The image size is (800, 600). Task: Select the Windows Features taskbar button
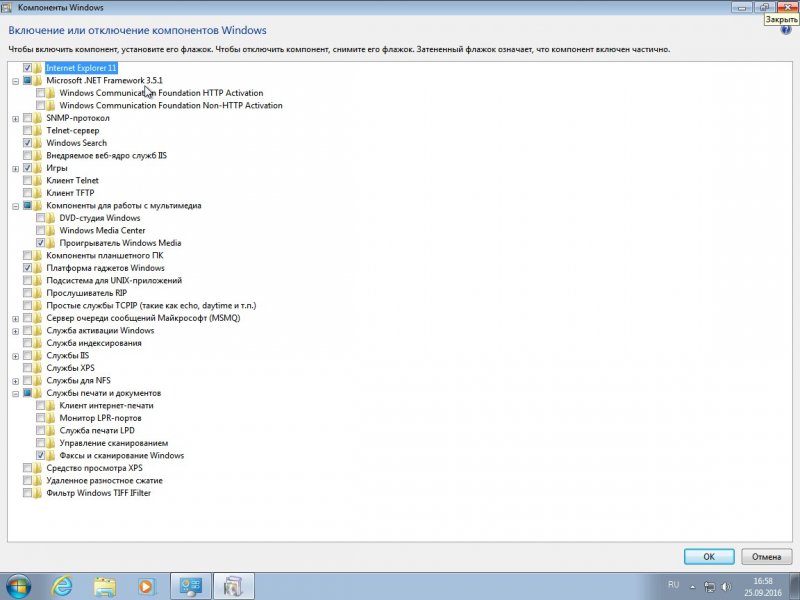click(x=233, y=586)
